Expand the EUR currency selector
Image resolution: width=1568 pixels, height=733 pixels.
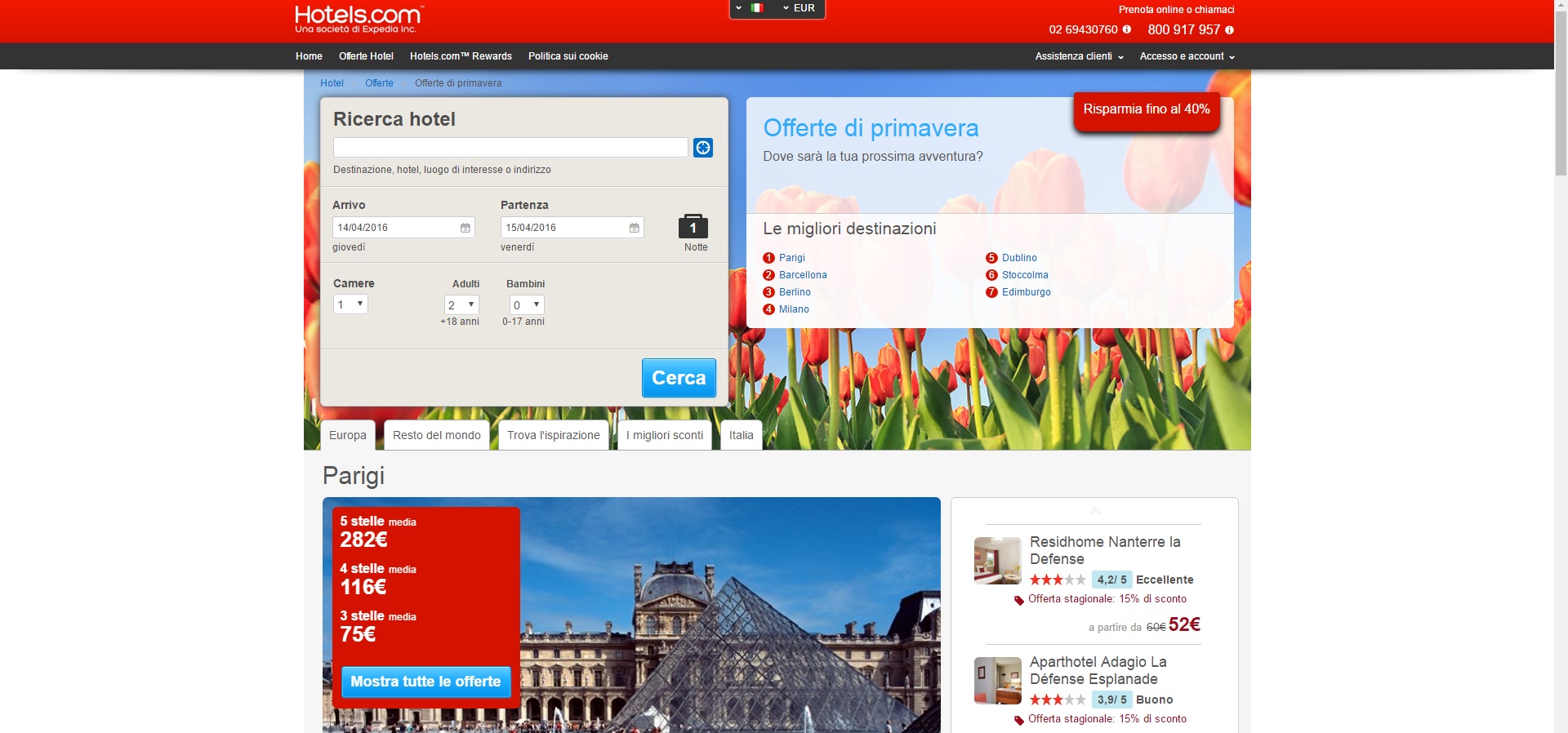pos(799,8)
